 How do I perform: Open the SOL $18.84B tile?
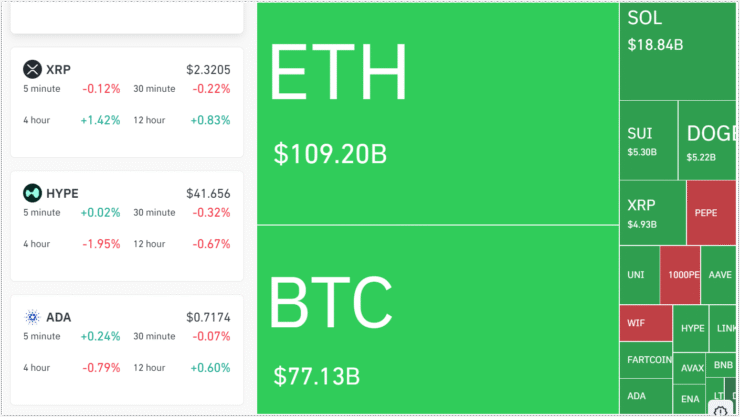point(678,51)
